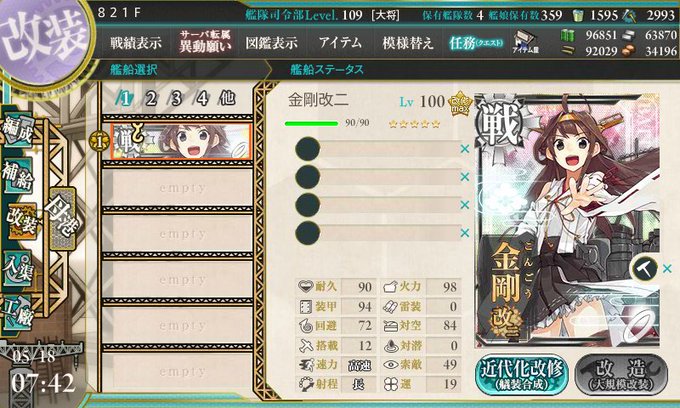Open the 他 (other ships) tab
Image resolution: width=680 pixels, height=408 pixels.
[x=227, y=98]
